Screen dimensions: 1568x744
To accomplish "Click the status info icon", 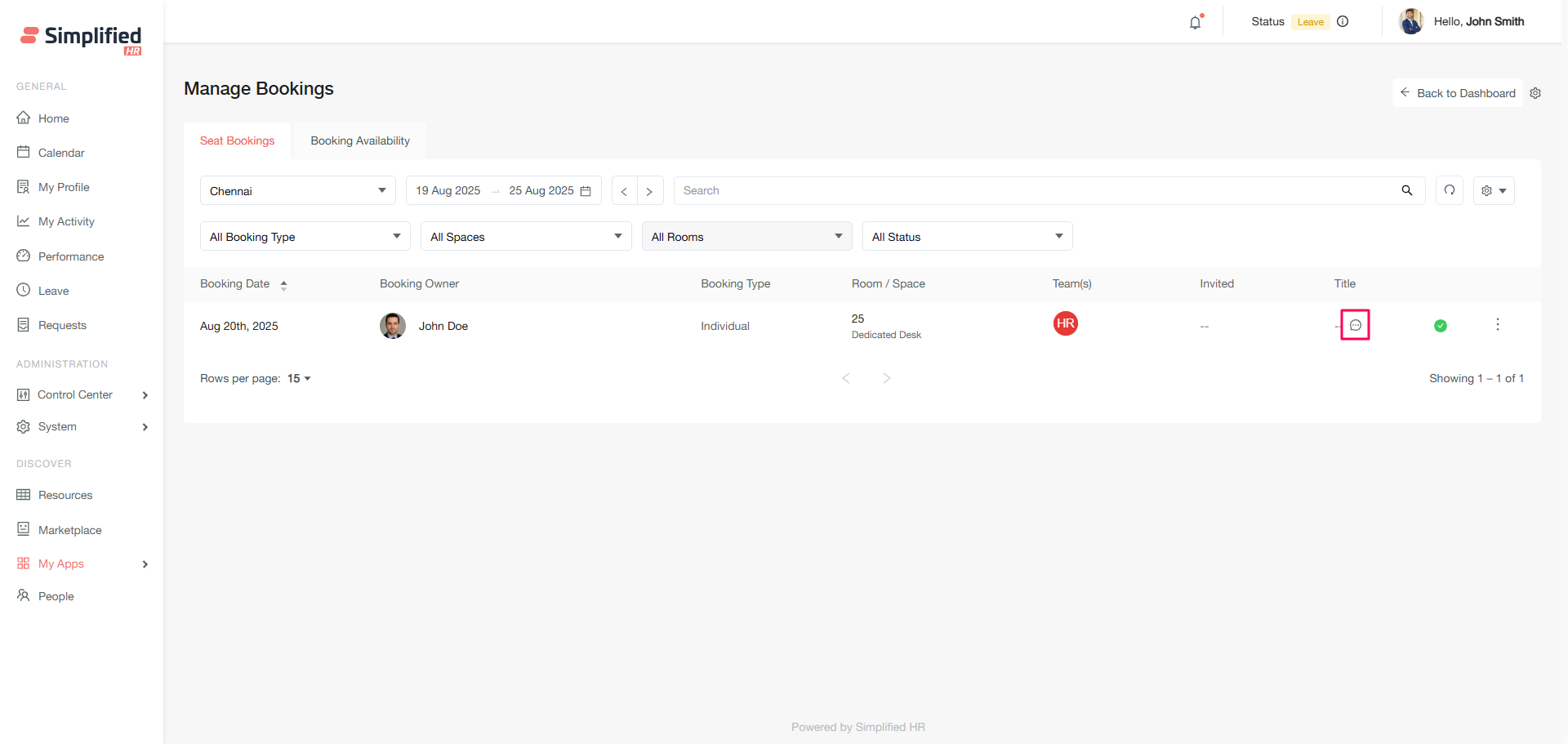I will [x=1343, y=22].
